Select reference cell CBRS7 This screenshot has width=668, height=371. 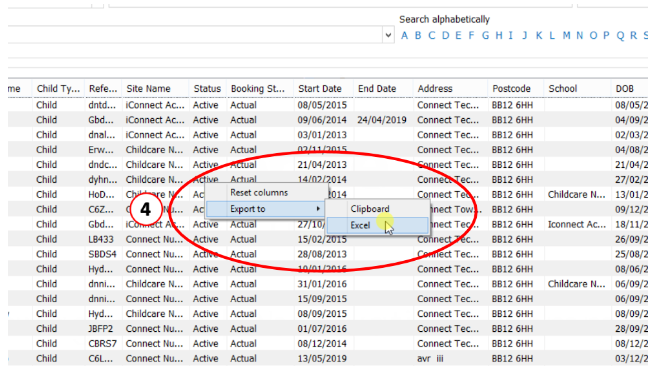tap(102, 343)
